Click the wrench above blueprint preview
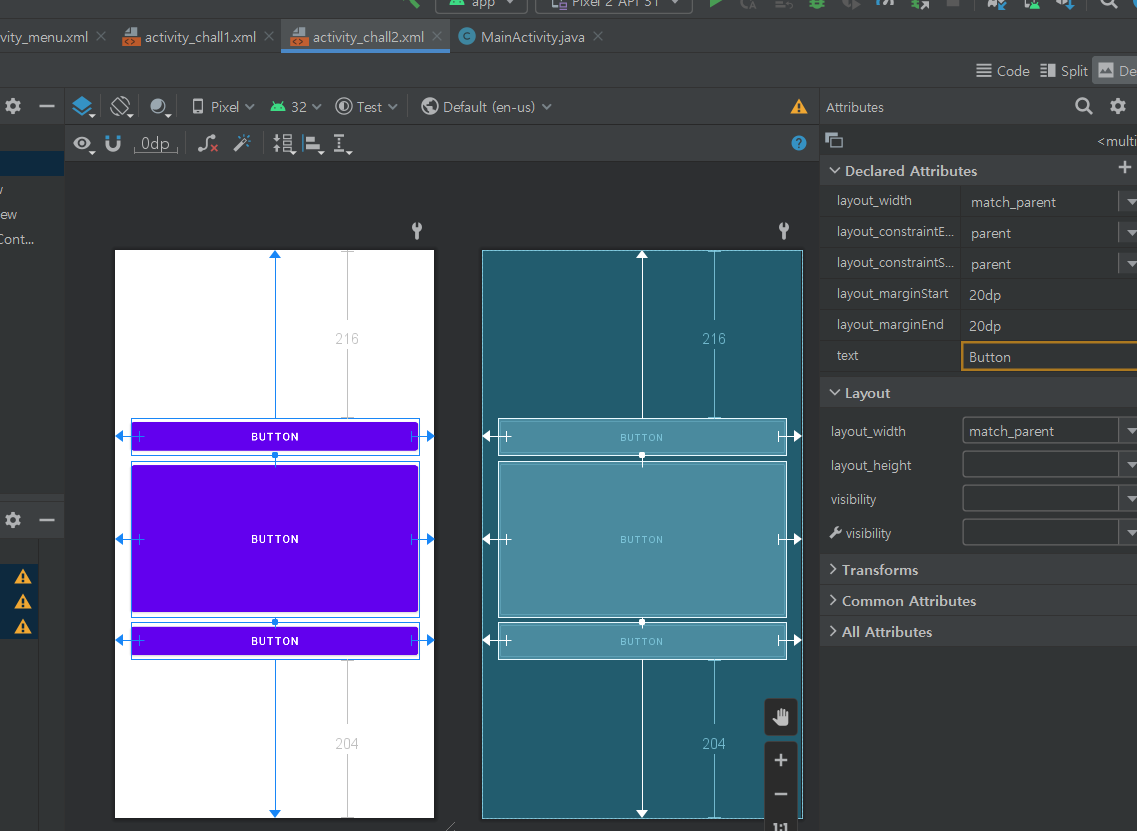The image size is (1137, 831). point(783,231)
